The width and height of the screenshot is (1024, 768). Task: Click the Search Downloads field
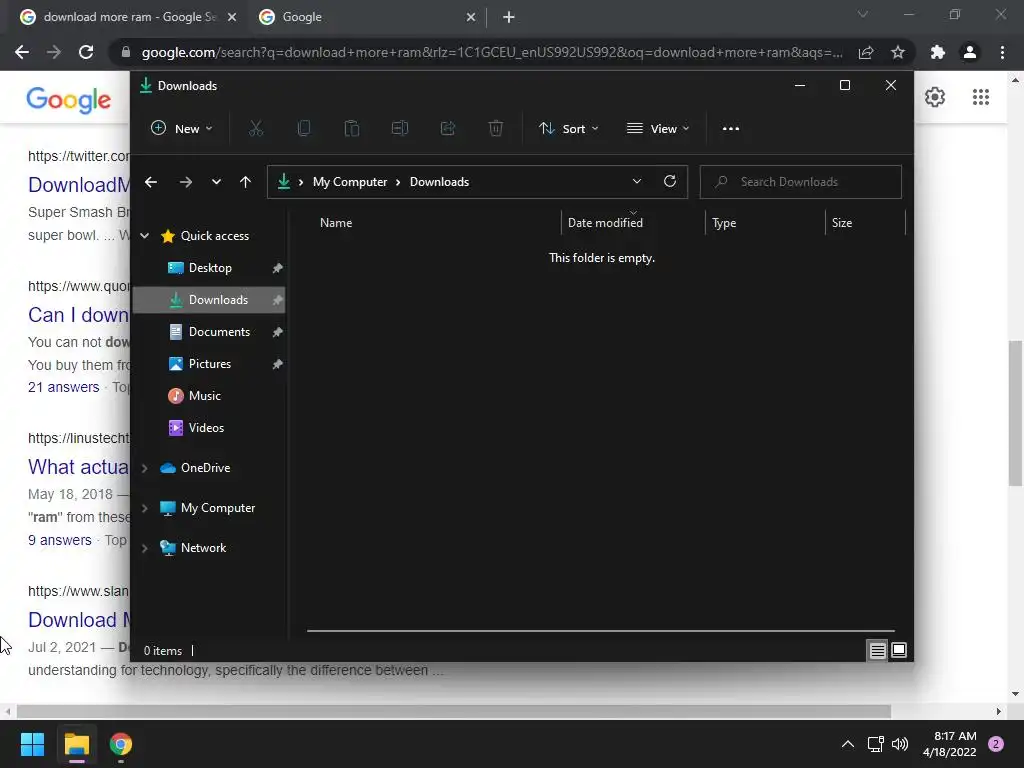pos(801,182)
